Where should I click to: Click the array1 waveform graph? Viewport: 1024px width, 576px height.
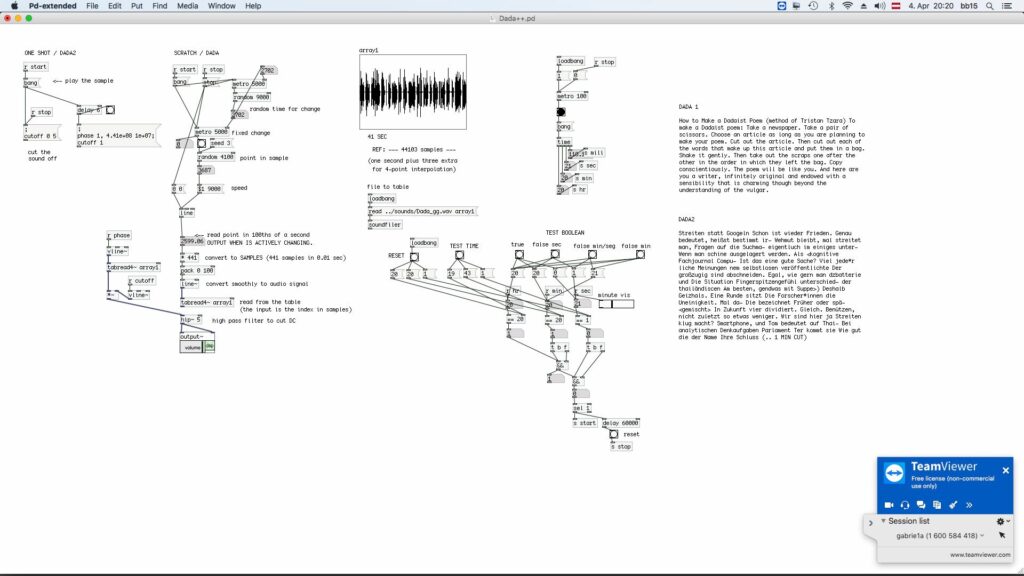[x=413, y=92]
